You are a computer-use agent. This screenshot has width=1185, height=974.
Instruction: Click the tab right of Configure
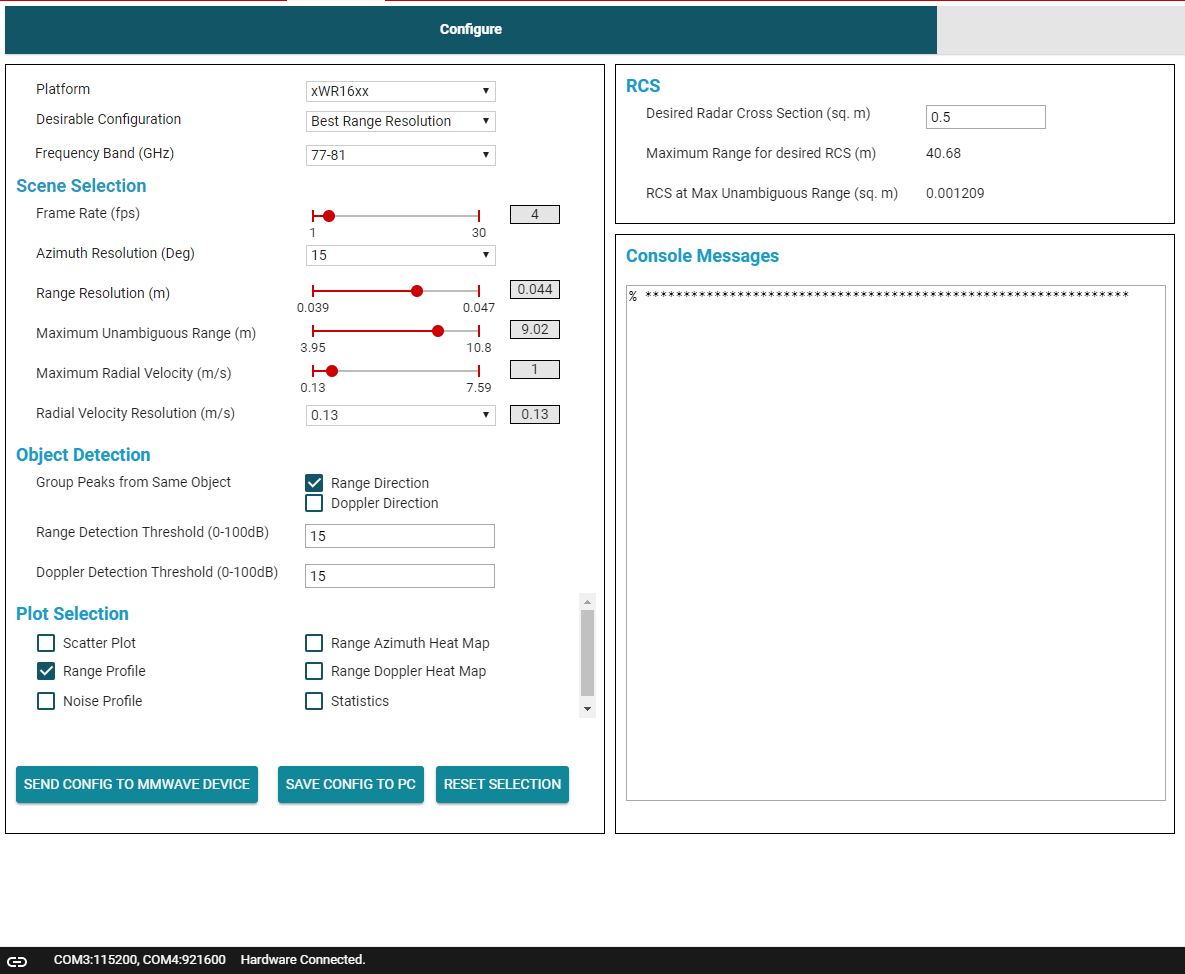click(x=1060, y=29)
